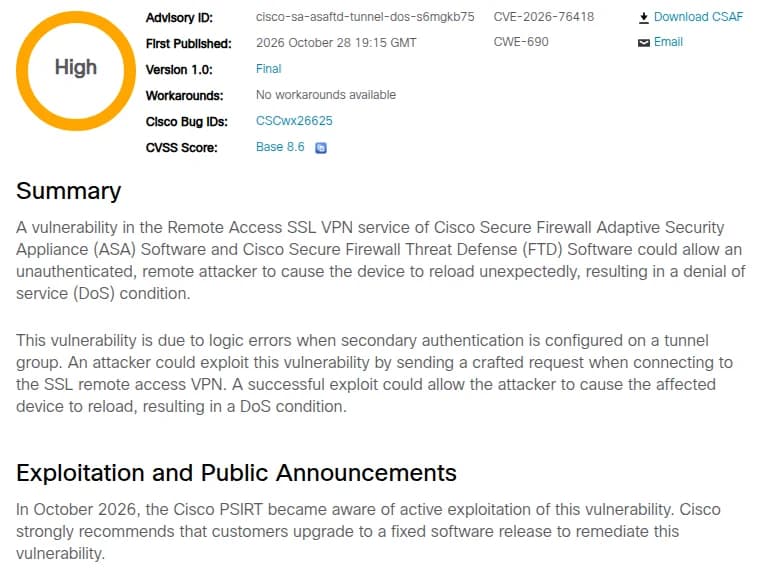Click the First Published label
Screen dimensions: 768x580
click(189, 44)
